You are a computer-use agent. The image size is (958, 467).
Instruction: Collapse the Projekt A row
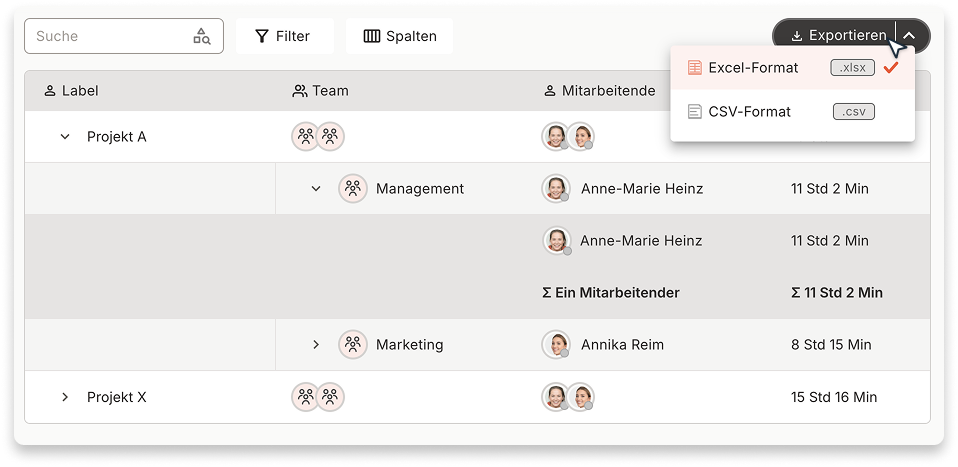coord(65,136)
